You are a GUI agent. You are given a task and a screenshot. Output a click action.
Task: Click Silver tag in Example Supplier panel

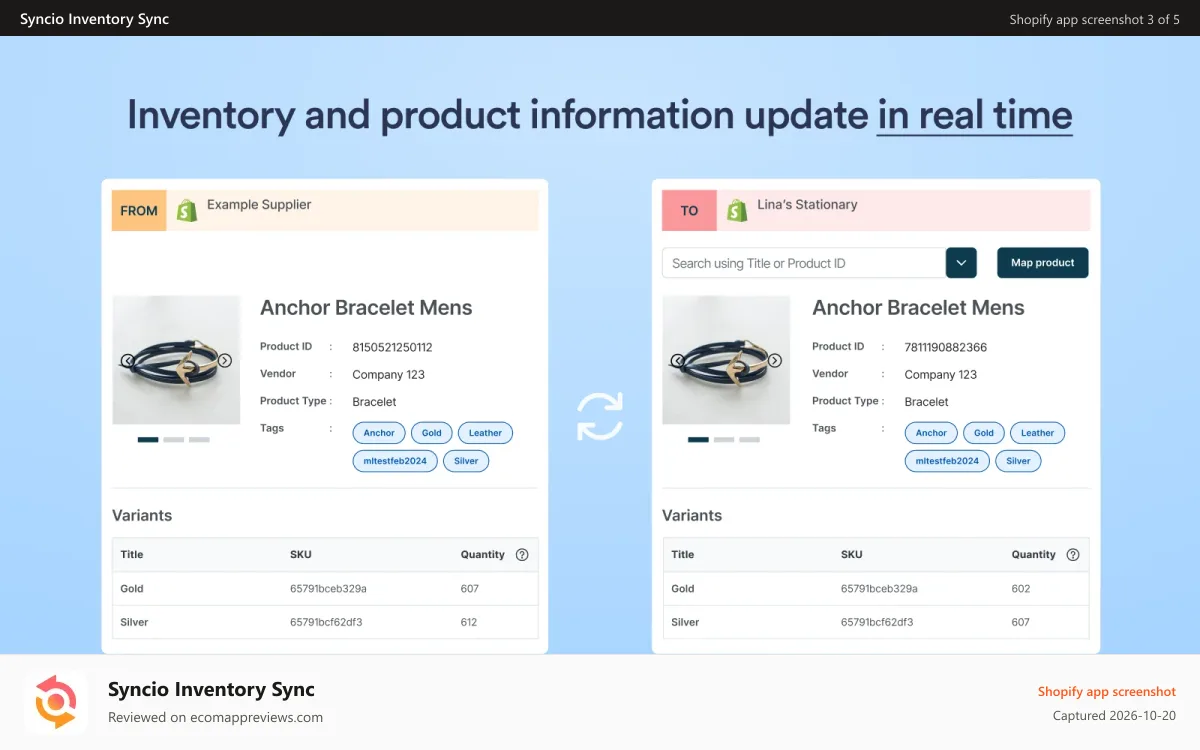(466, 461)
